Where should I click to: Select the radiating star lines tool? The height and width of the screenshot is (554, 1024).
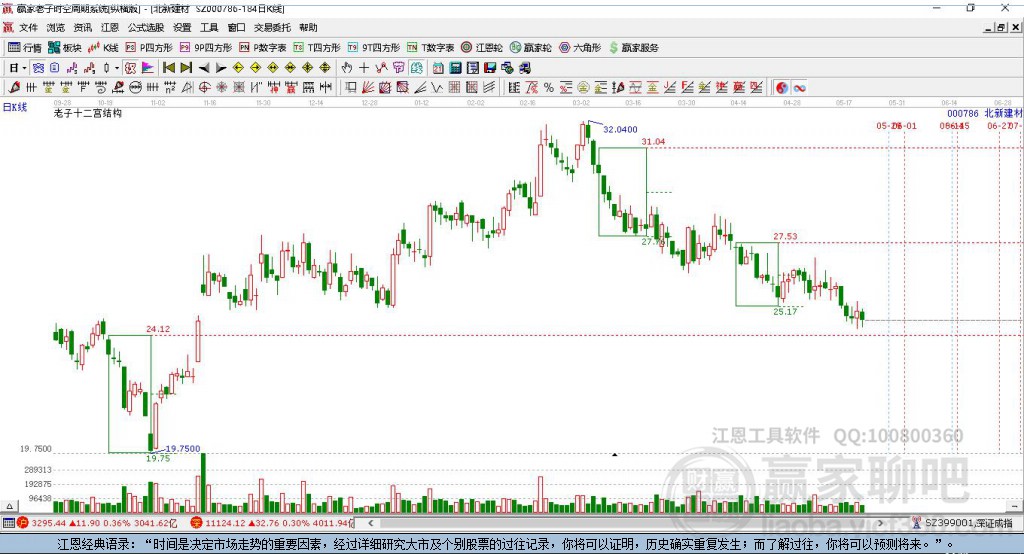(x=222, y=88)
